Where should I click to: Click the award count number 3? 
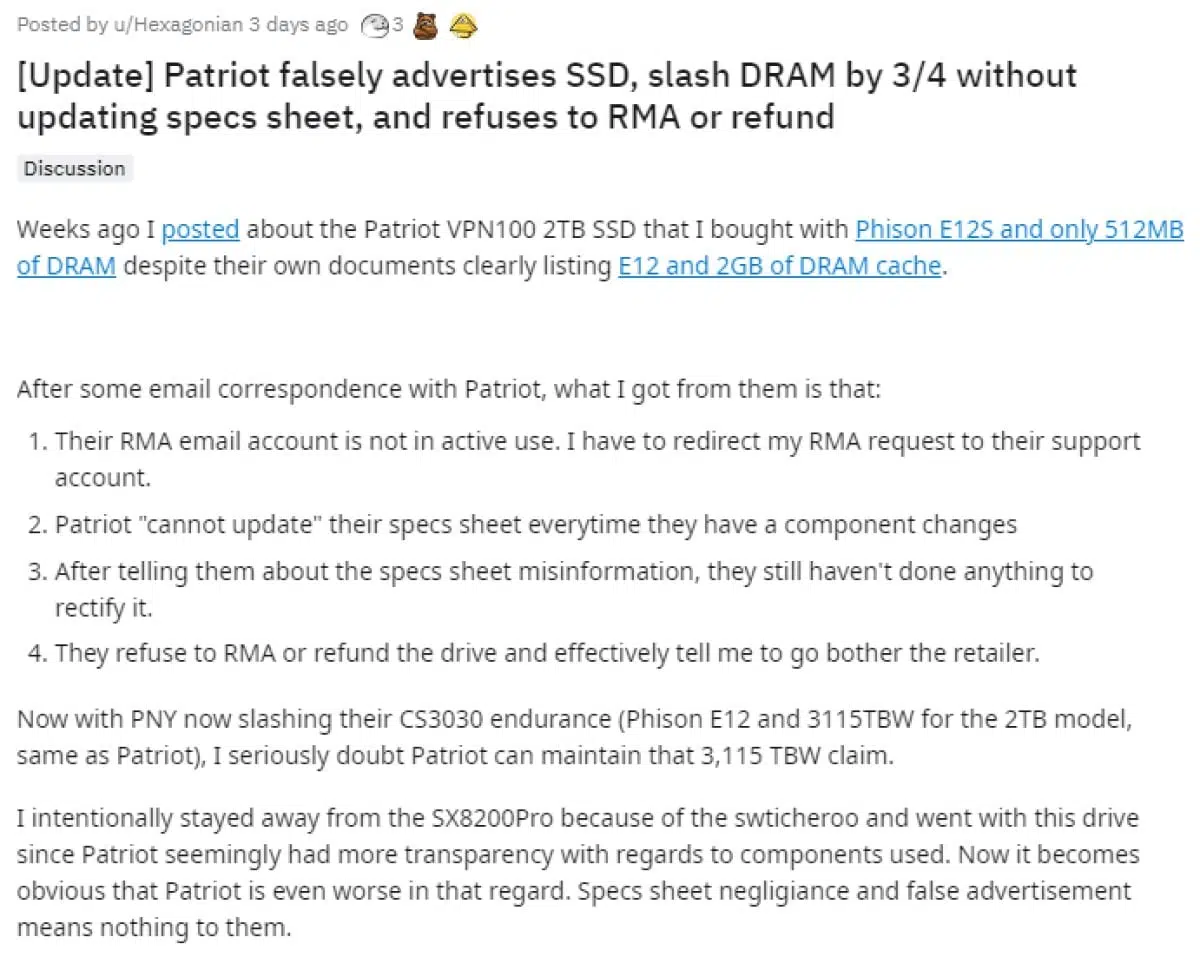(x=397, y=25)
